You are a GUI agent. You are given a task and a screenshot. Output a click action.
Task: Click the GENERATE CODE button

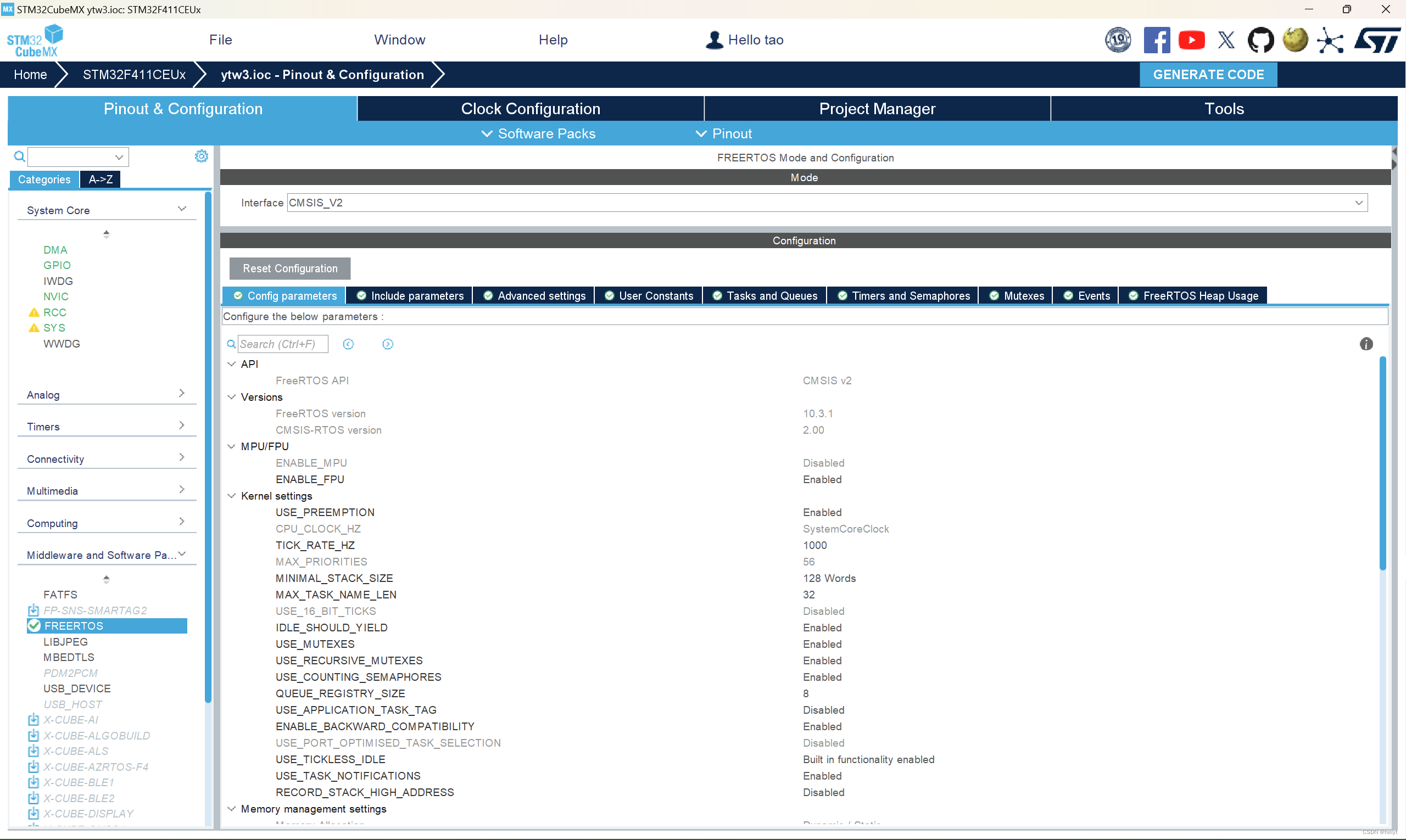[x=1208, y=75]
